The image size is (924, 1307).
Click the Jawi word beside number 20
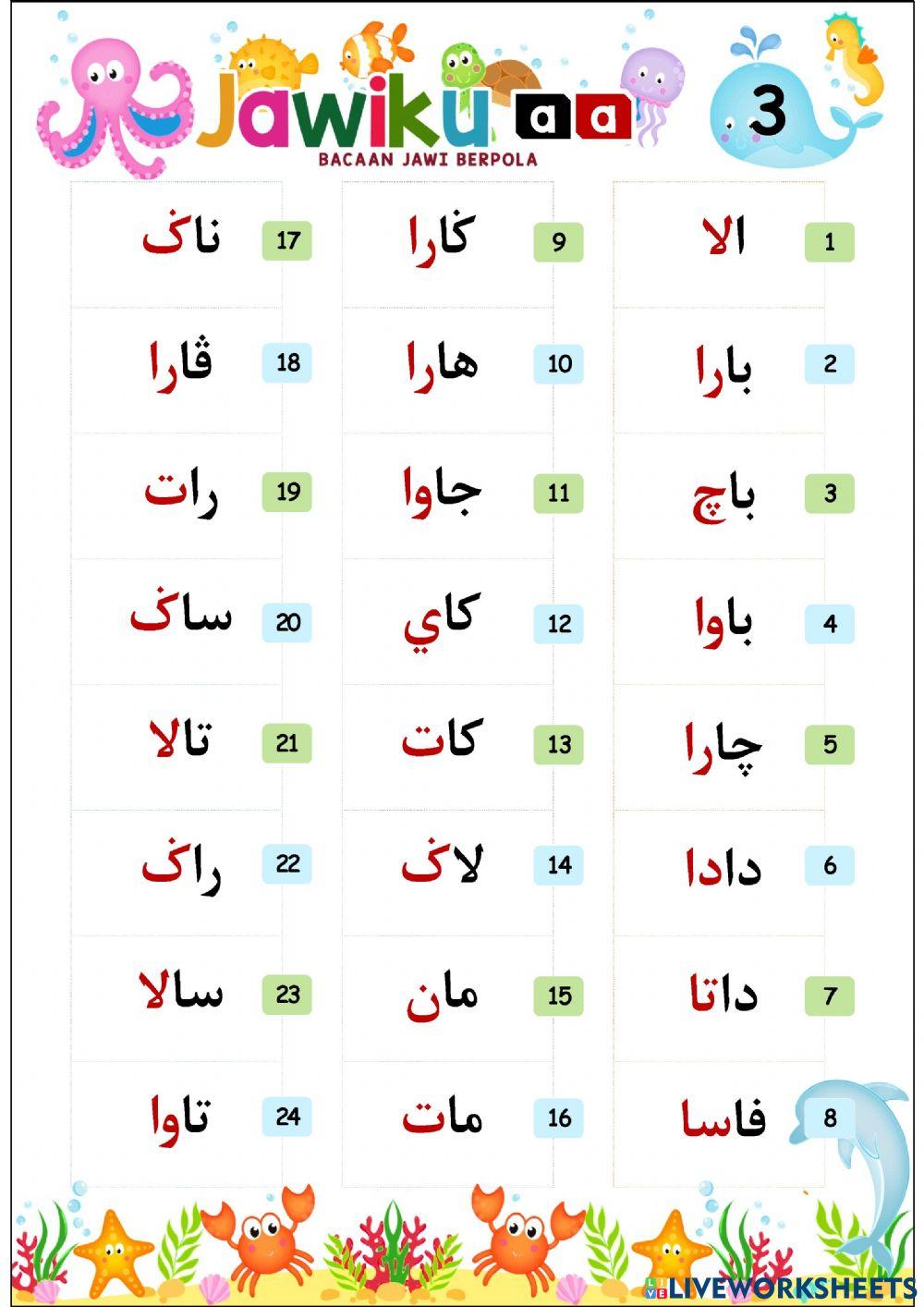(x=181, y=617)
